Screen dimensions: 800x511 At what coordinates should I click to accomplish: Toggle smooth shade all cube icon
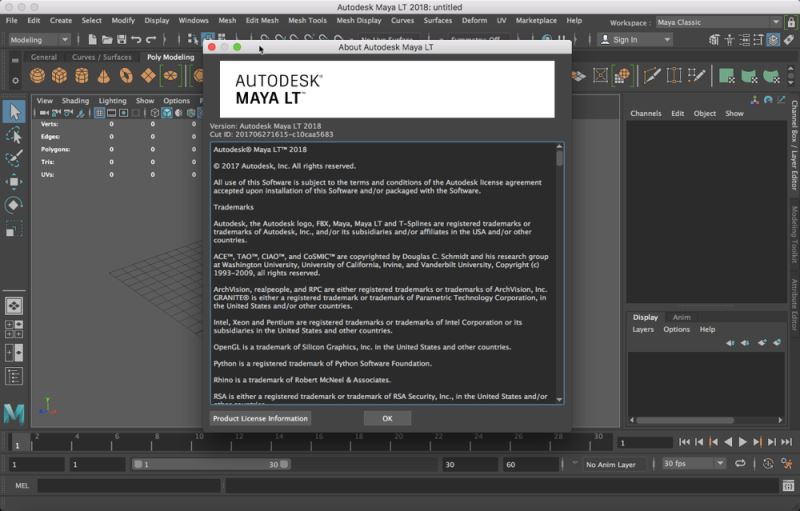click(x=167, y=113)
